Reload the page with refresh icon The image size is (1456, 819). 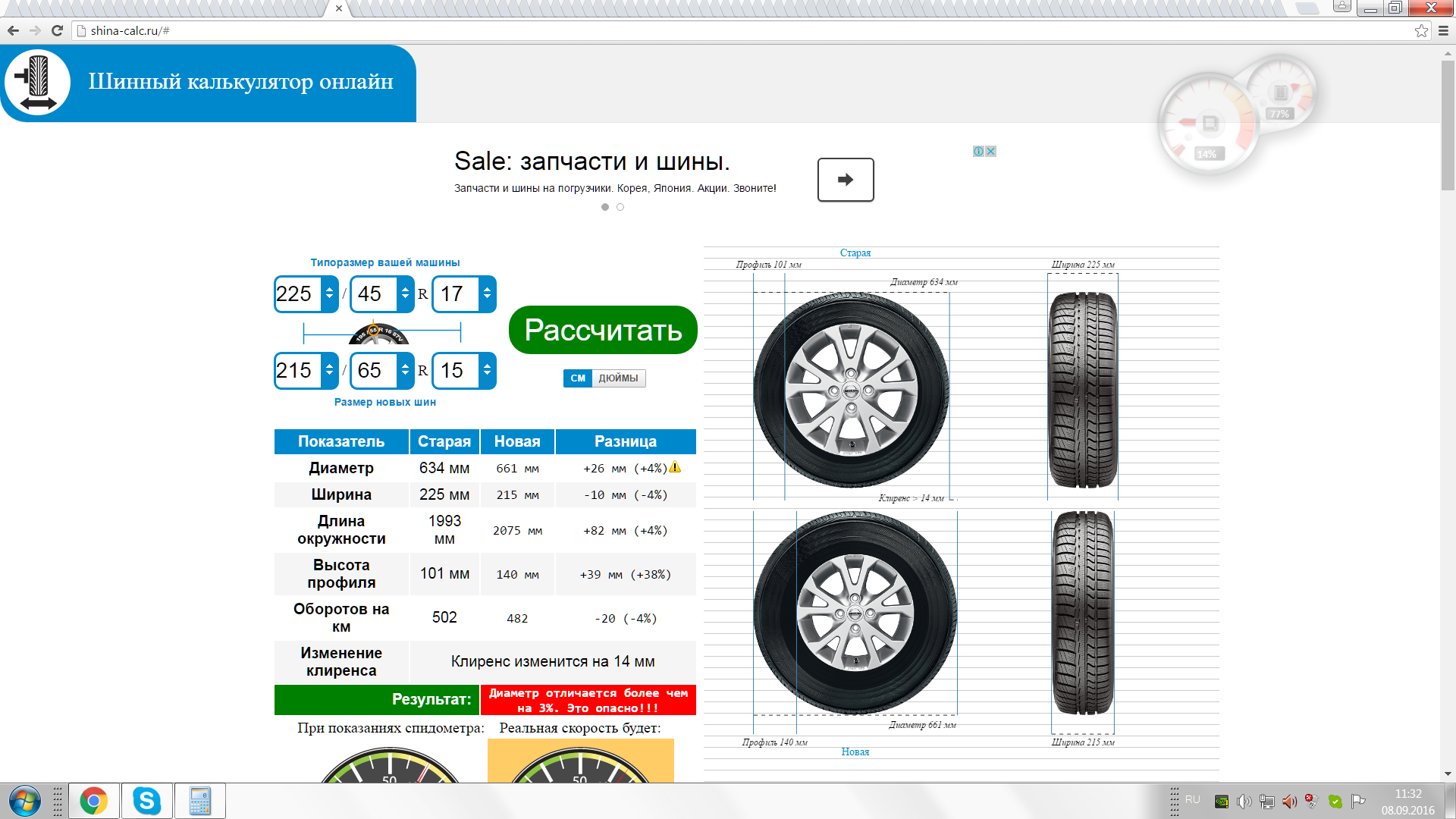(x=57, y=30)
